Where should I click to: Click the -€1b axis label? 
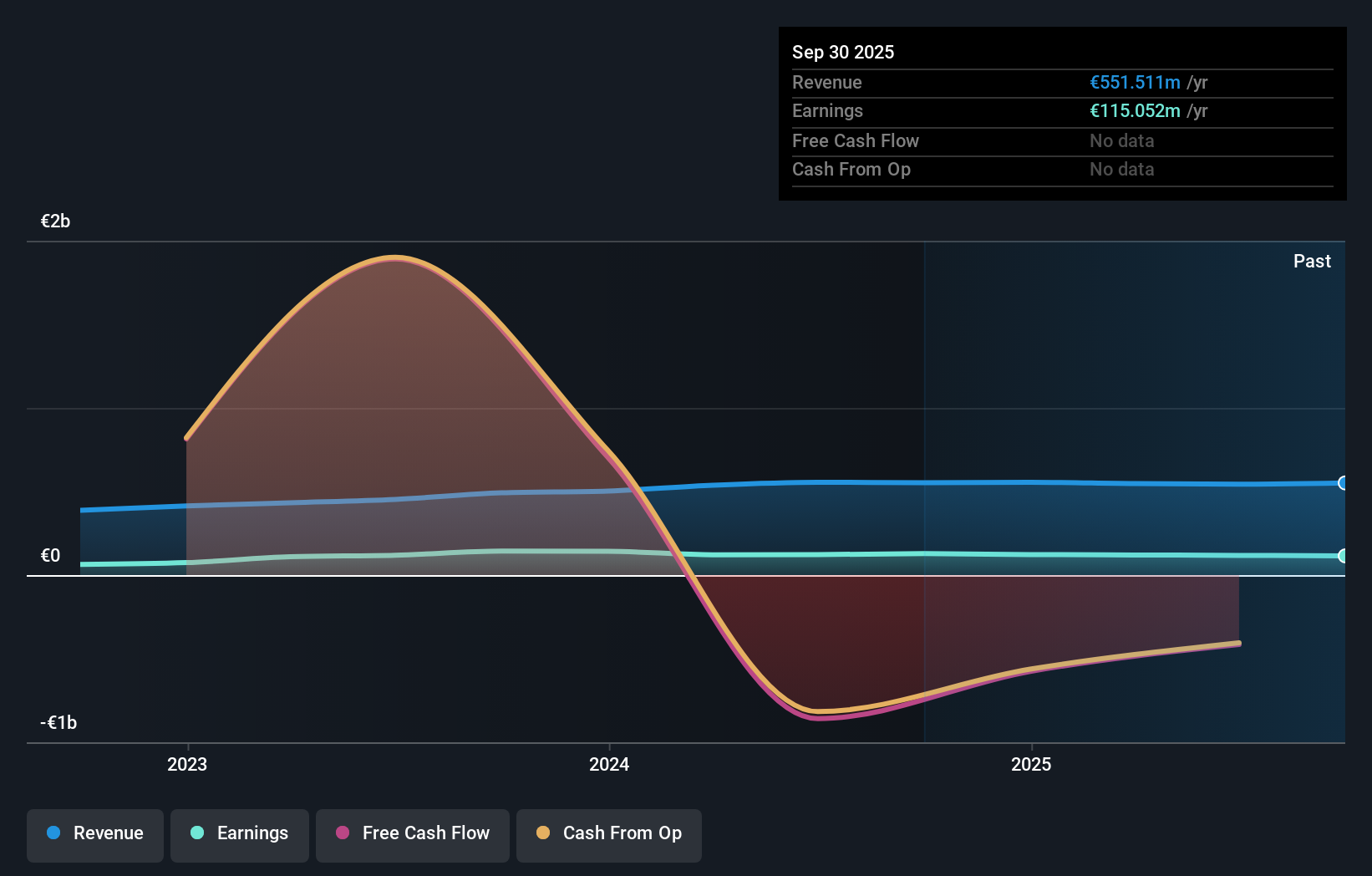[58, 722]
